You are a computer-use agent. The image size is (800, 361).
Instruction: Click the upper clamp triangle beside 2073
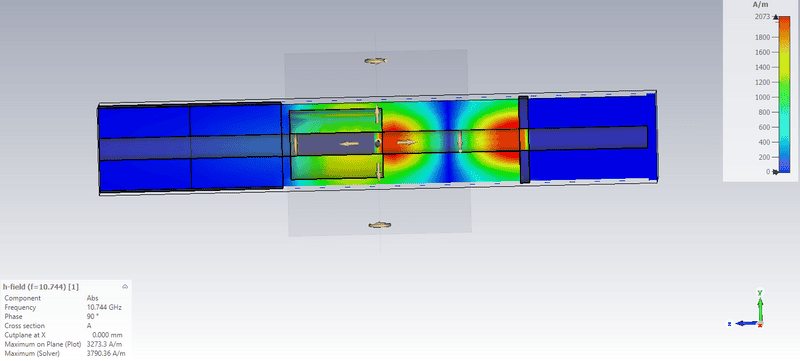click(x=776, y=17)
